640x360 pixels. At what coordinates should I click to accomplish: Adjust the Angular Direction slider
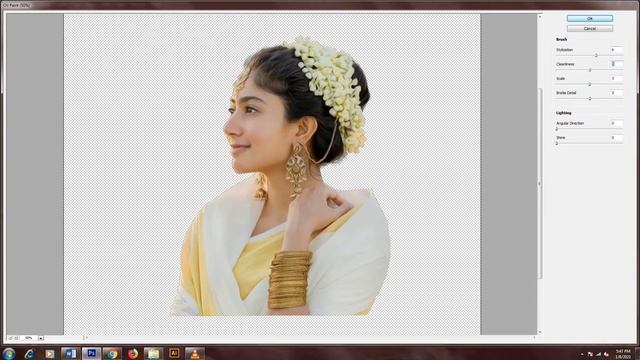point(557,129)
